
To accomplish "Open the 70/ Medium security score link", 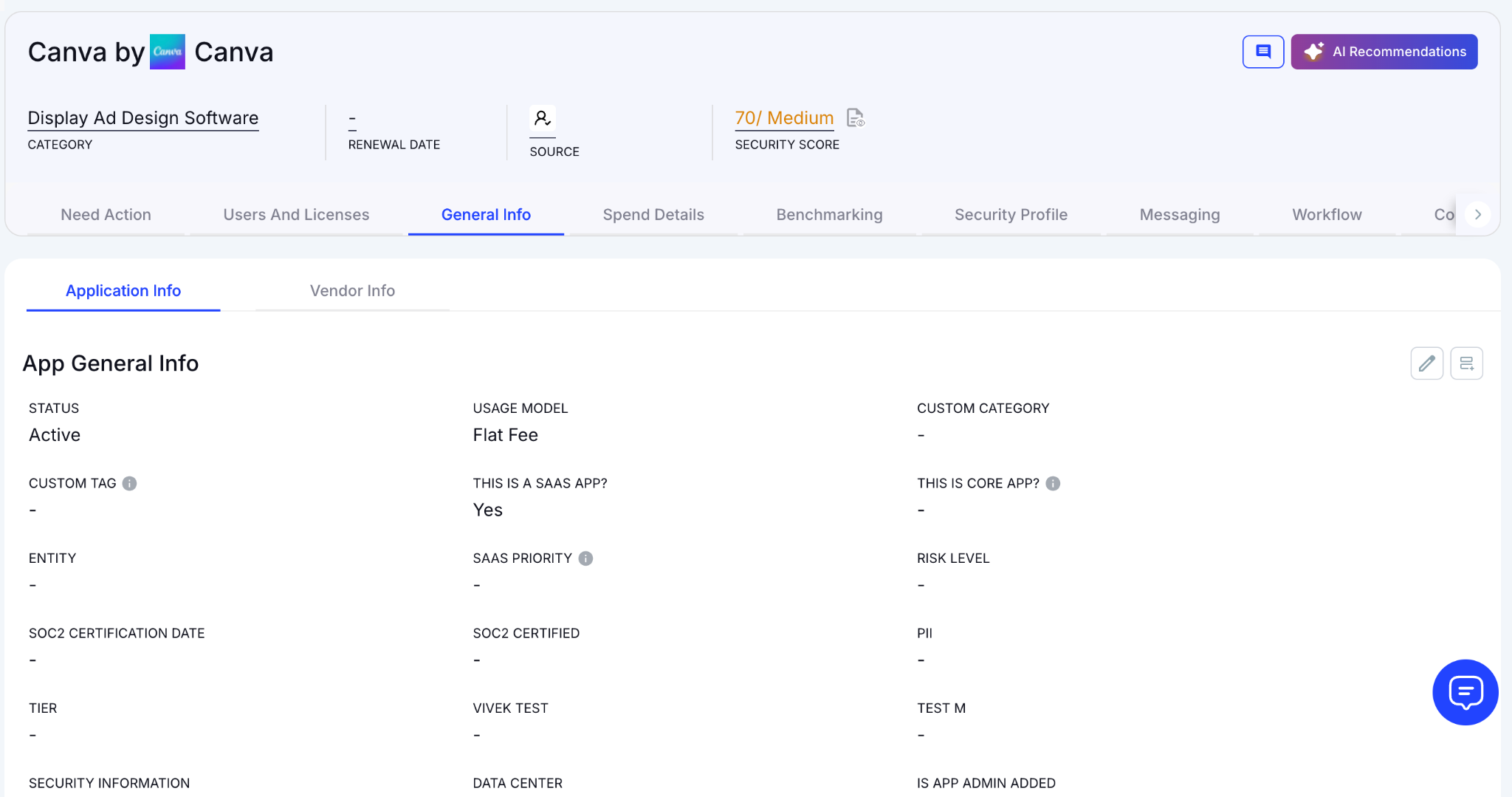I will (784, 118).
